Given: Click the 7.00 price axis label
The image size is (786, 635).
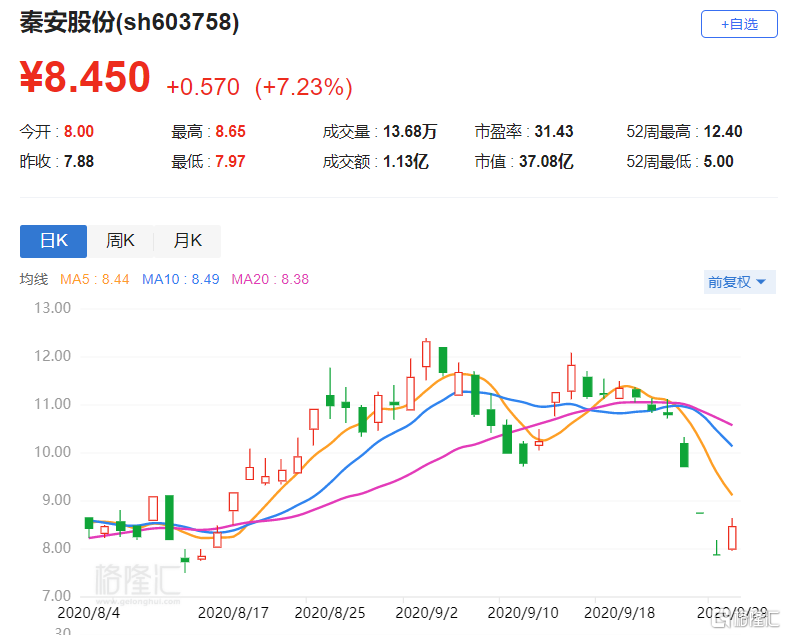Looking at the screenshot, I should [x=56, y=596].
